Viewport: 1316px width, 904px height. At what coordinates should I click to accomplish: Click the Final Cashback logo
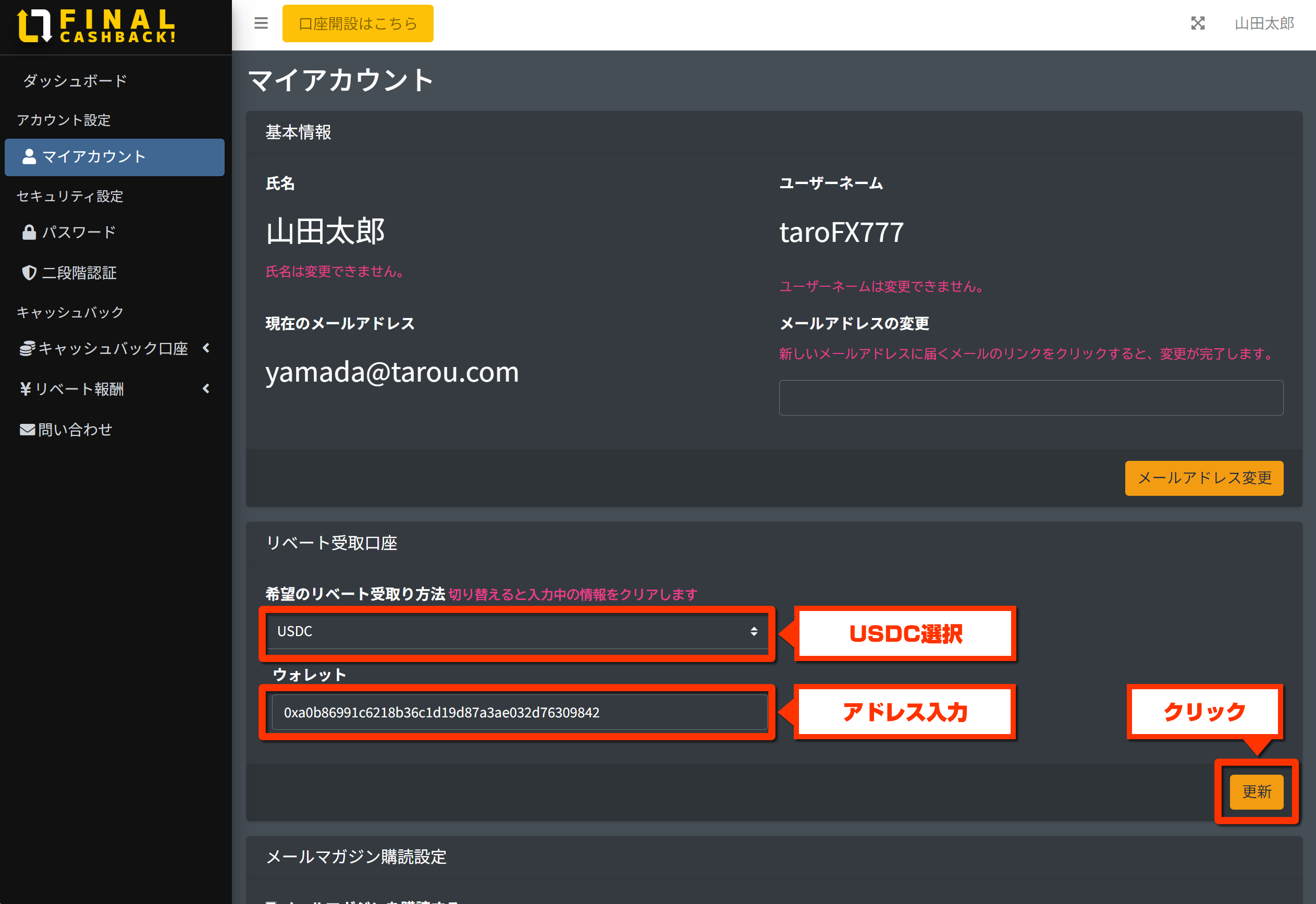point(96,26)
